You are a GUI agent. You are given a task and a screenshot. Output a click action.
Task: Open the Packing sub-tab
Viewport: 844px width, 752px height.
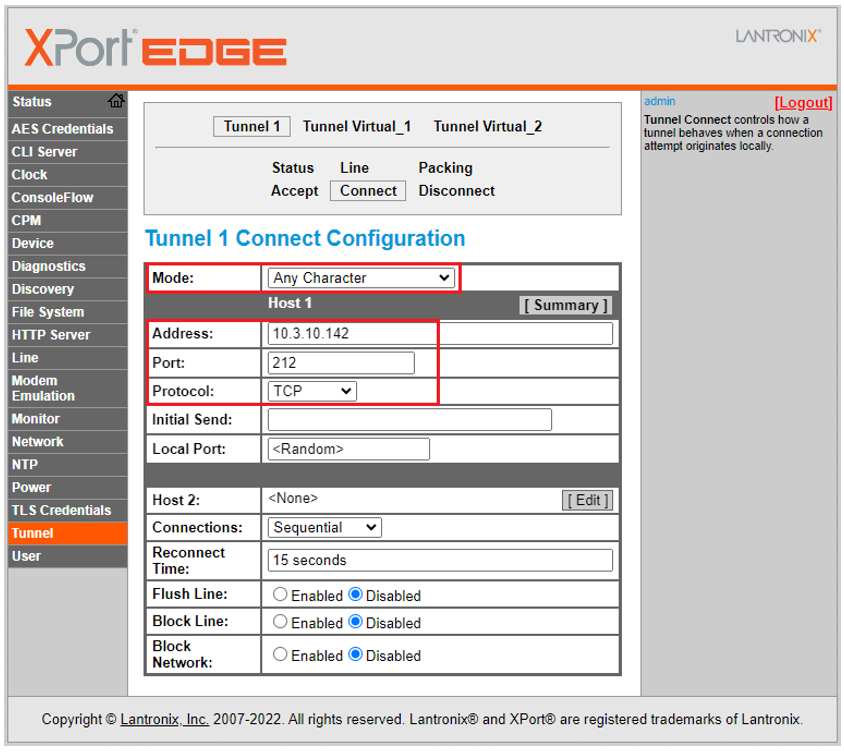click(x=446, y=168)
